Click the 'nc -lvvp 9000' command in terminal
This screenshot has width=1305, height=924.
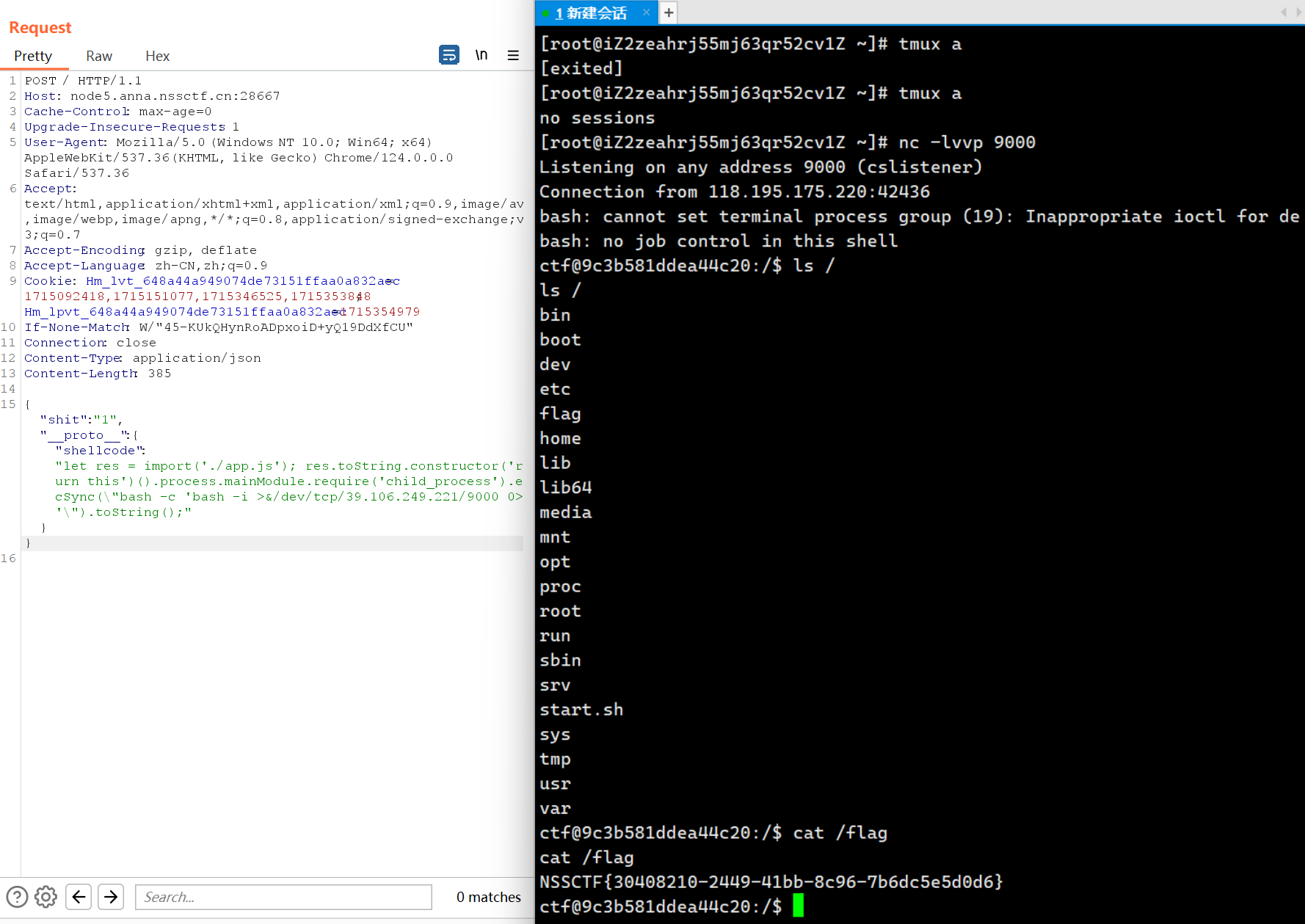(x=967, y=142)
